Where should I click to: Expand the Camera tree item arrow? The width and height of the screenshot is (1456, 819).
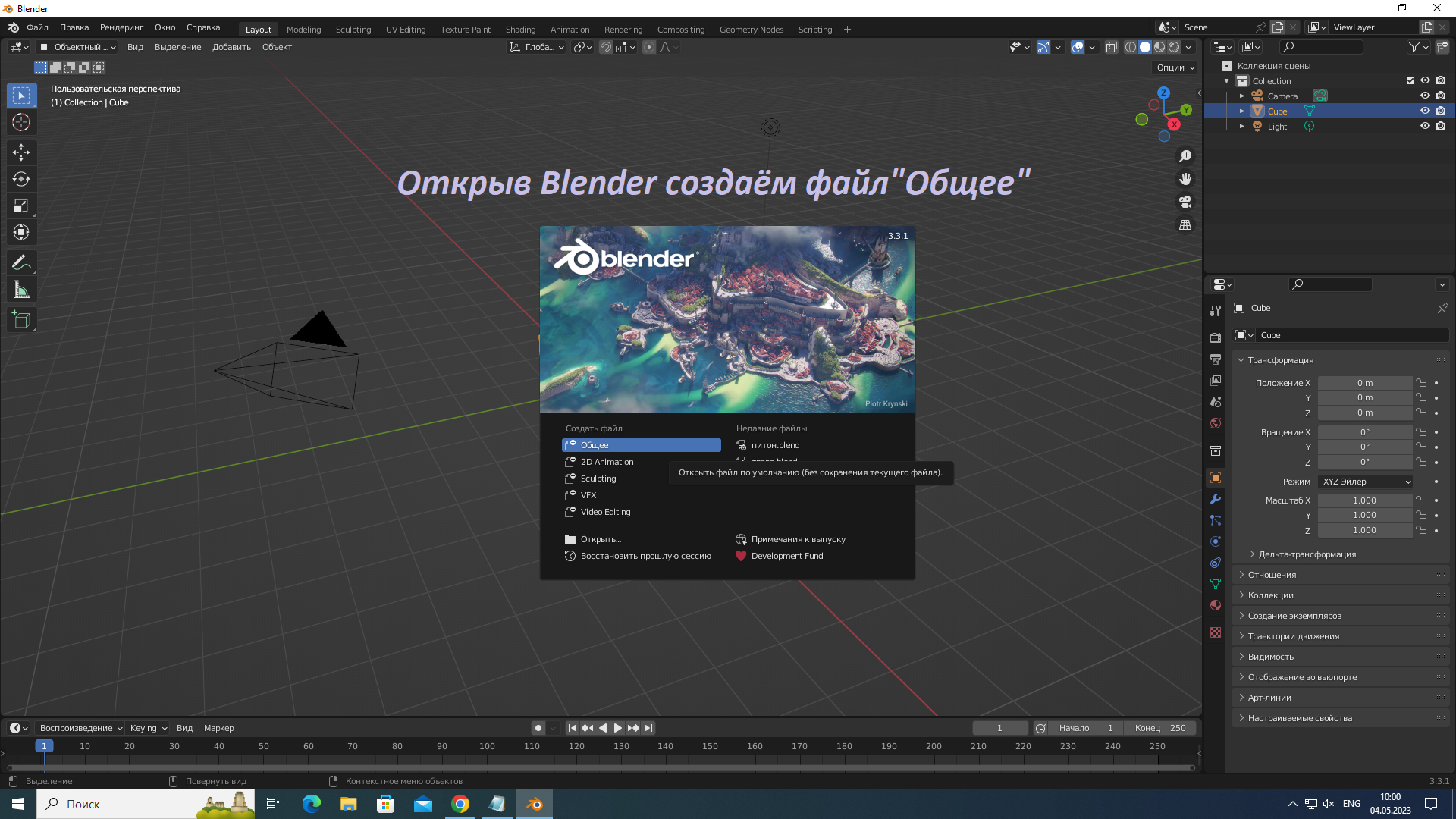point(1242,96)
